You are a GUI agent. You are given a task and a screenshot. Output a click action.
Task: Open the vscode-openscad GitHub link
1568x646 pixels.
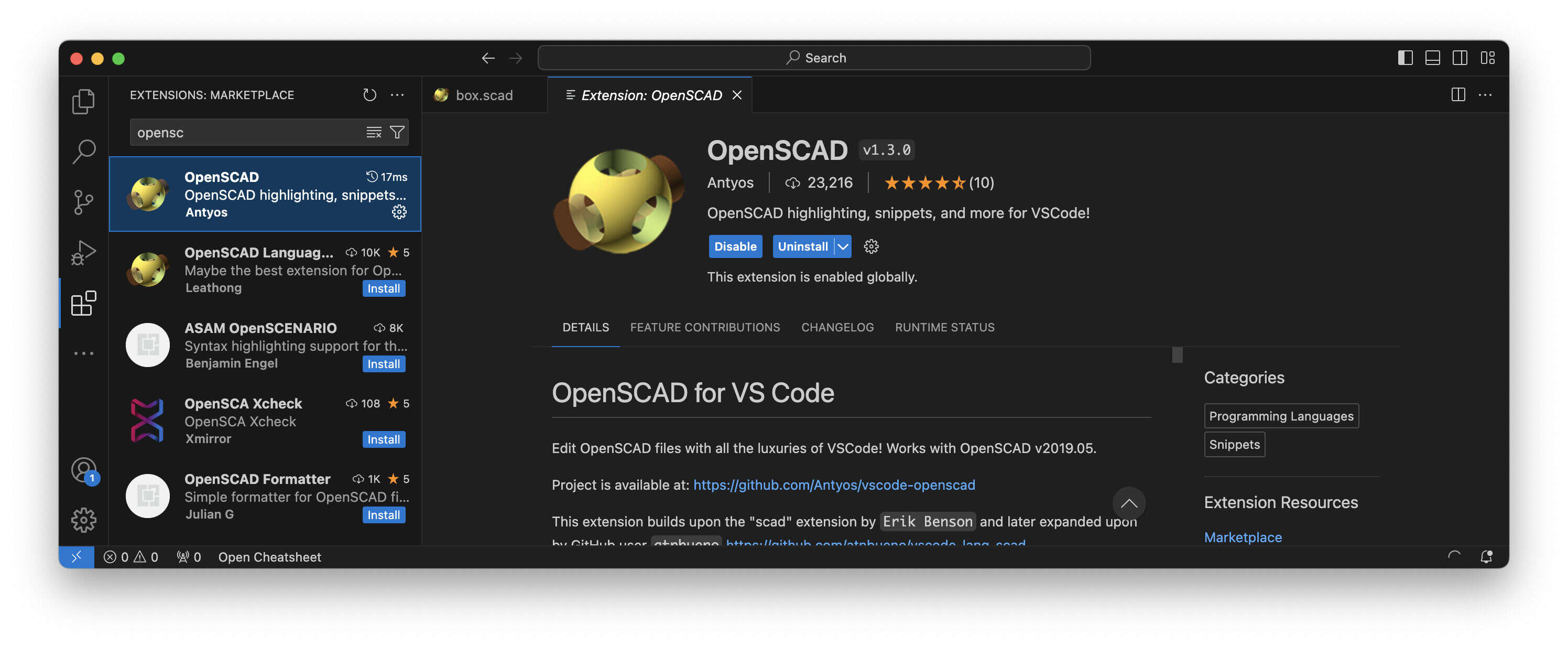tap(834, 484)
